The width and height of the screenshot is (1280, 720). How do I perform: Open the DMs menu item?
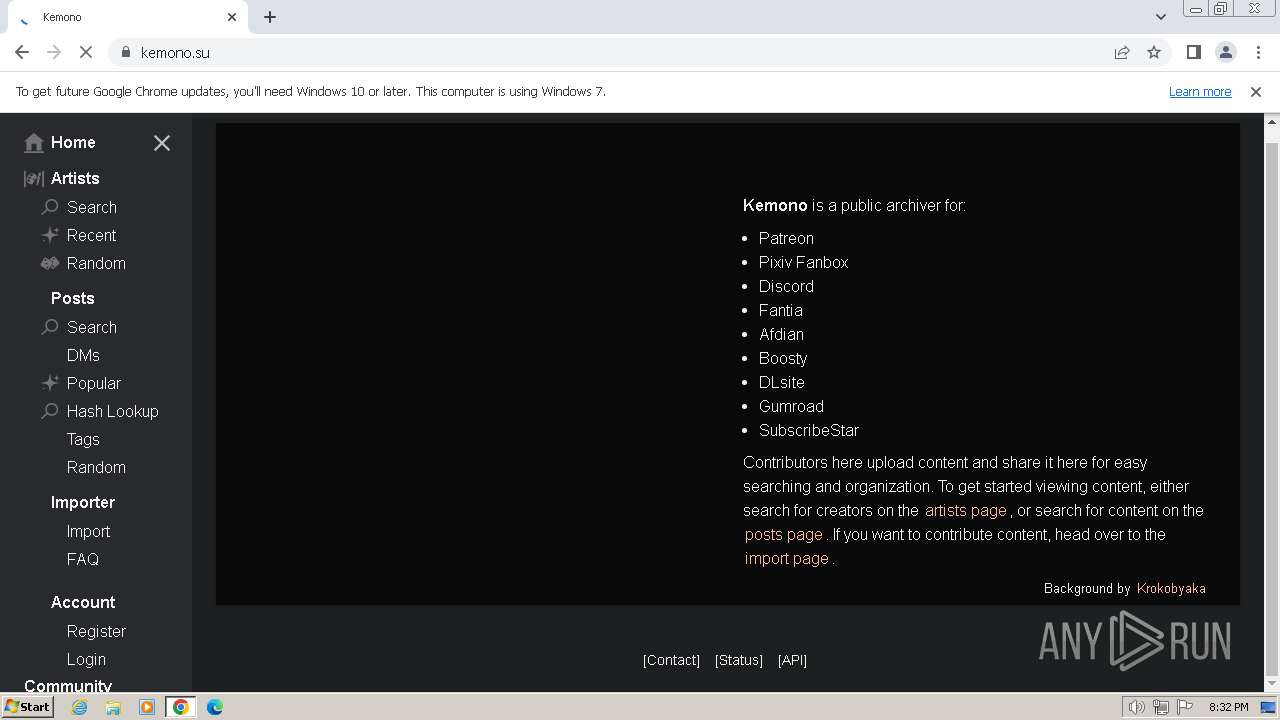pos(83,355)
